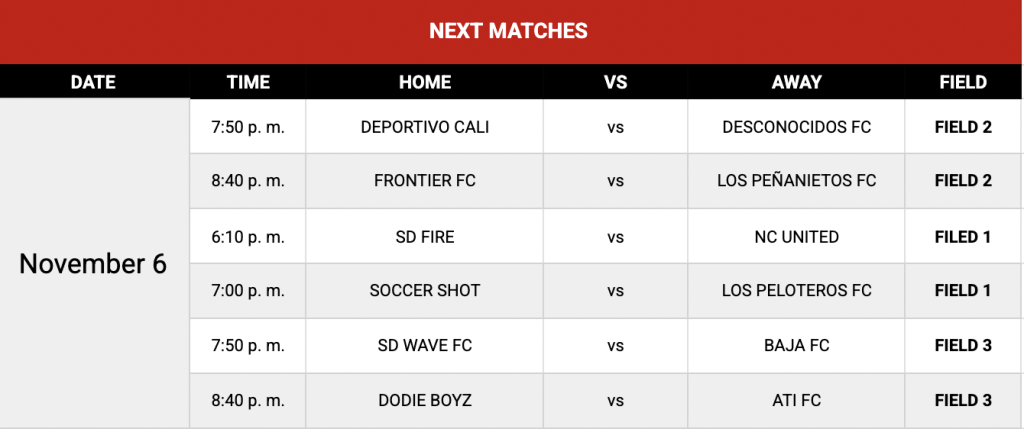Viewport: 1024px width, 429px height.
Task: Click on FRONTIER FC home team
Action: tap(425, 181)
